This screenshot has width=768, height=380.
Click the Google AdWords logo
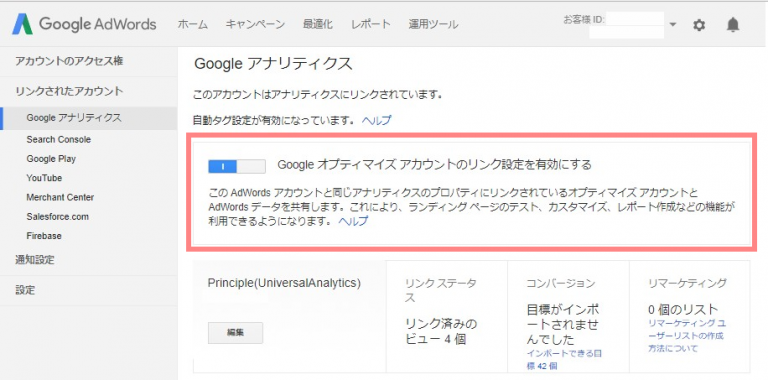(84, 24)
